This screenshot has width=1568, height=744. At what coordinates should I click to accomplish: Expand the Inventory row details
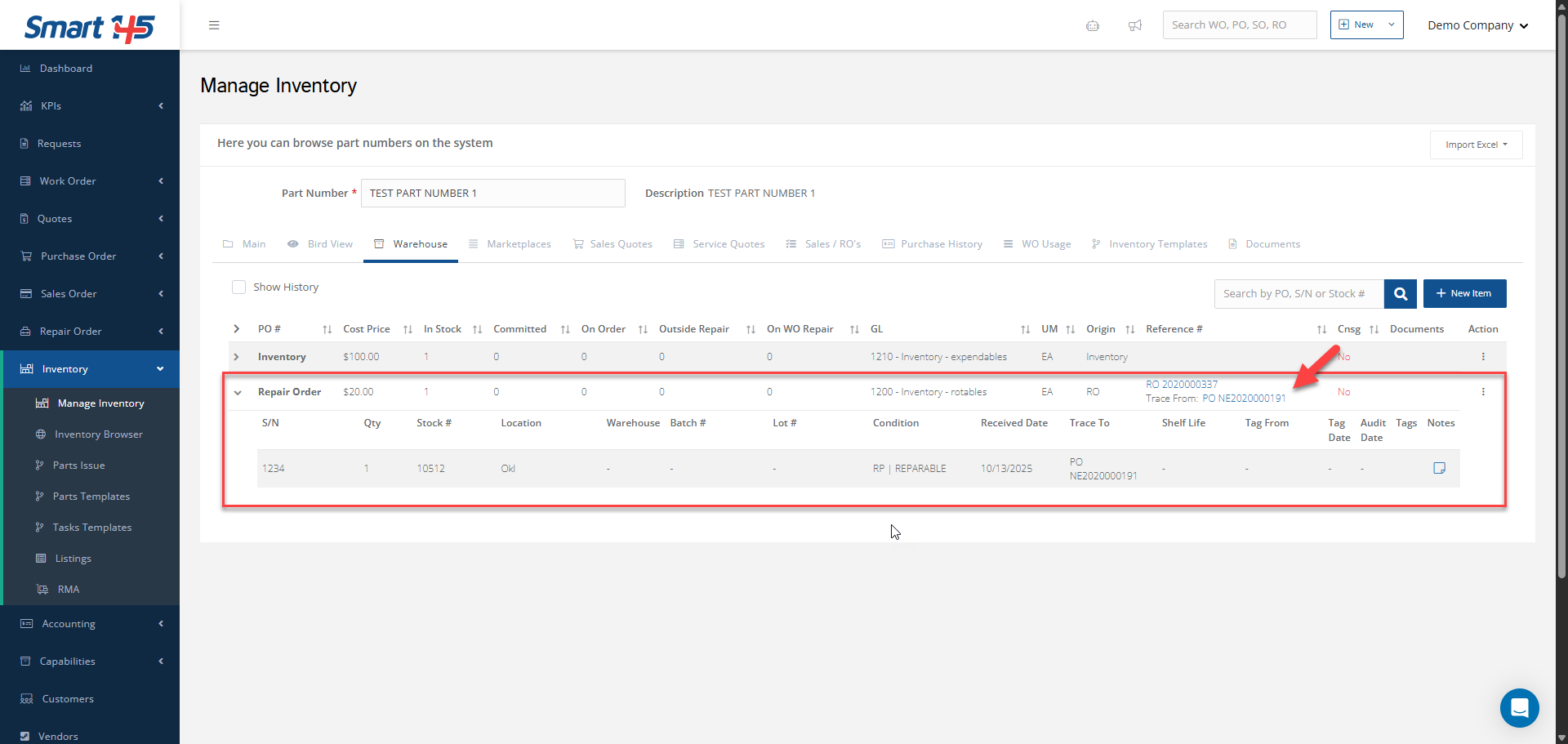[237, 357]
